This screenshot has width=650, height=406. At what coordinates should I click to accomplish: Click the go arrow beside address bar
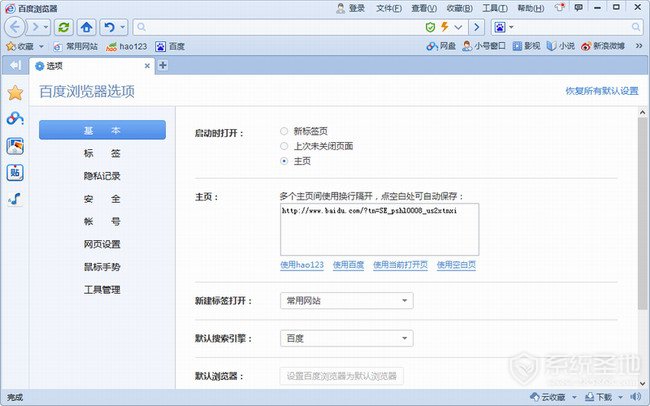click(477, 27)
